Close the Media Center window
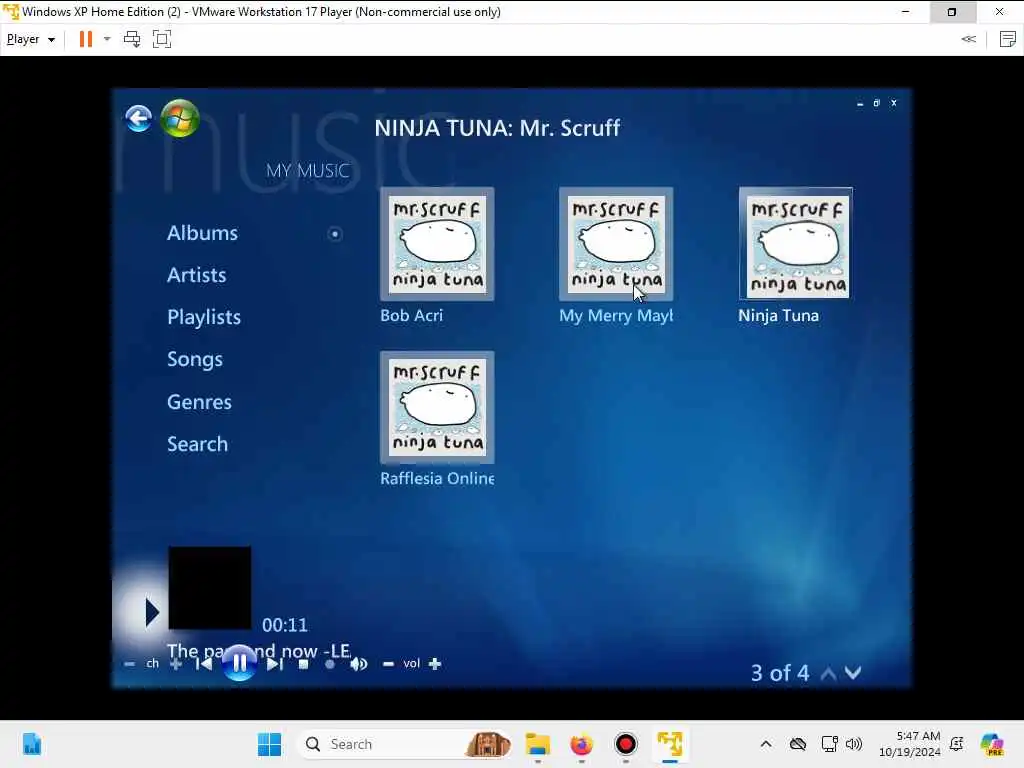 [894, 103]
